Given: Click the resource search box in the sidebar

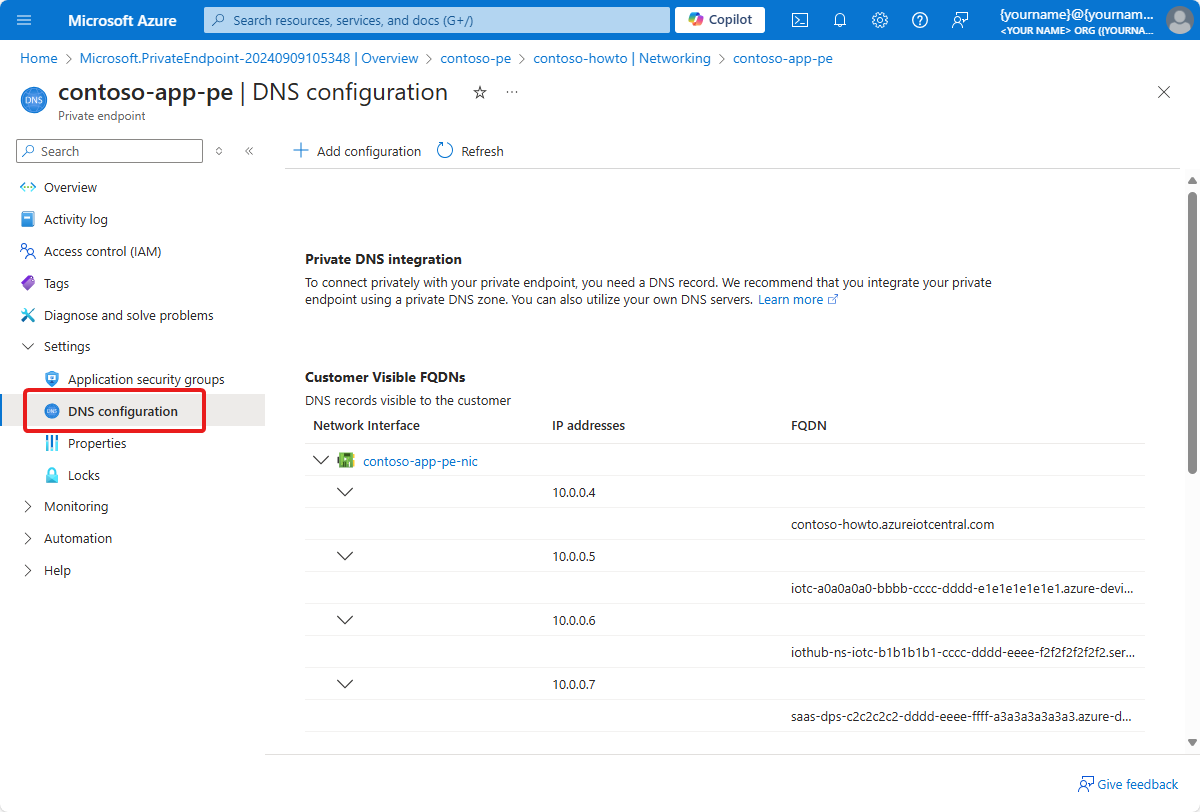Looking at the screenshot, I should [x=108, y=151].
